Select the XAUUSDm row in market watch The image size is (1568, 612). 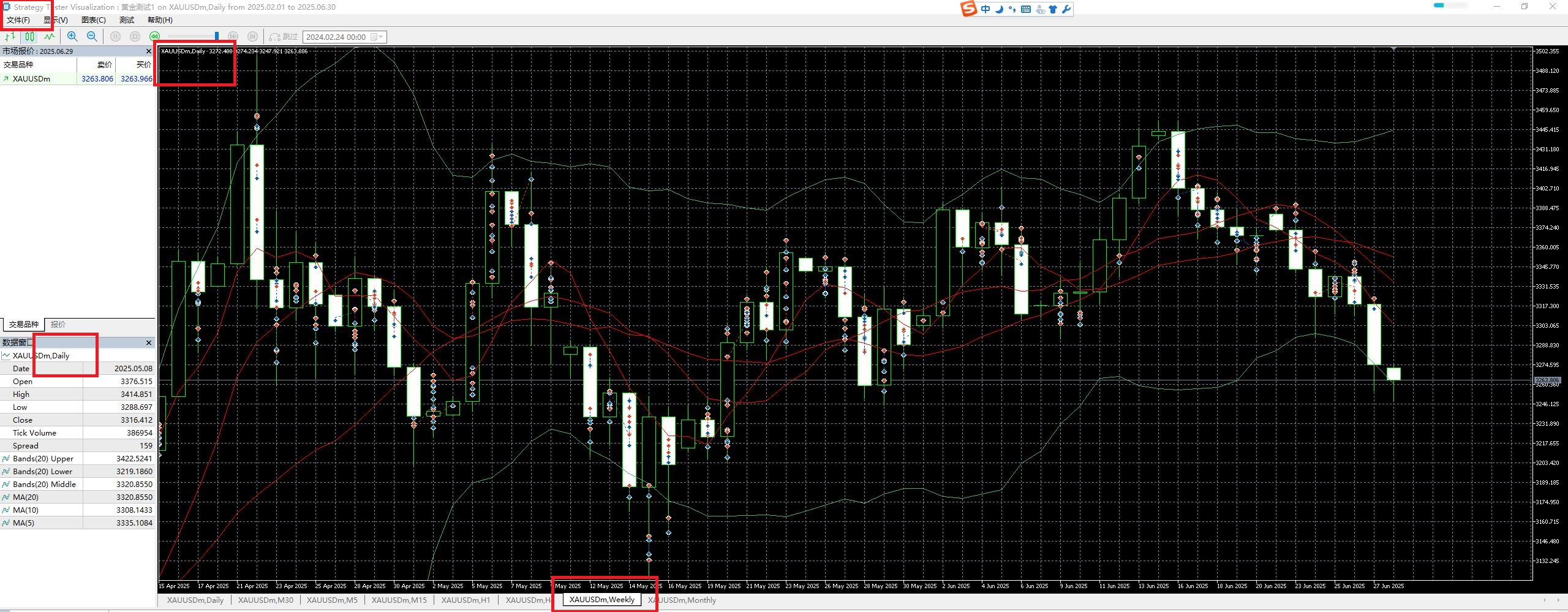[77, 79]
